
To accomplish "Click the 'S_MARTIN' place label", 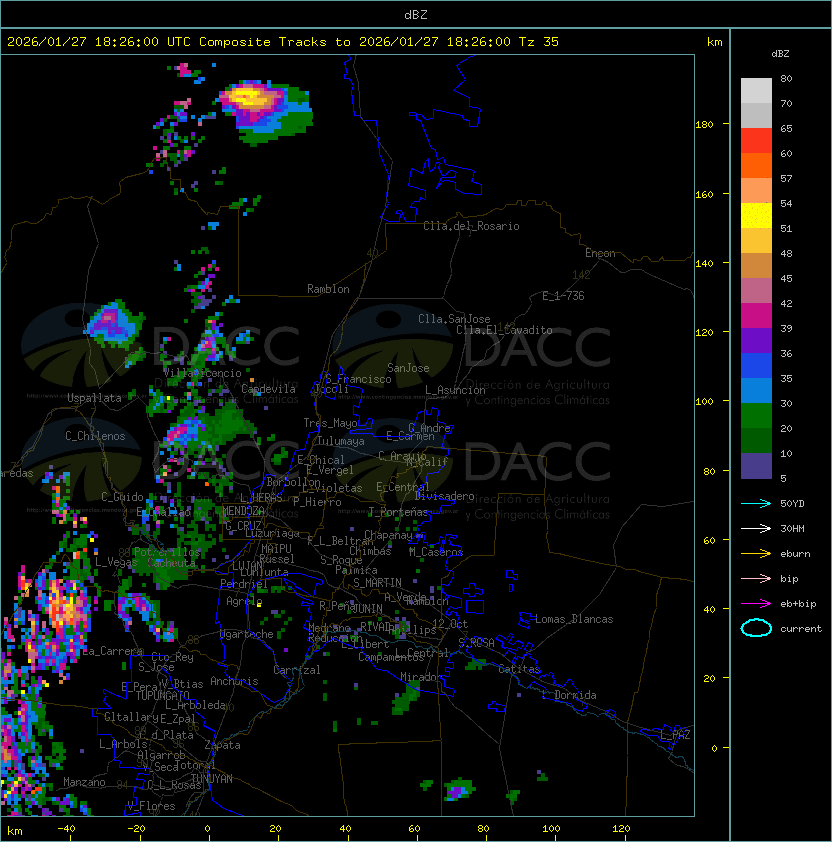I will point(378,583).
